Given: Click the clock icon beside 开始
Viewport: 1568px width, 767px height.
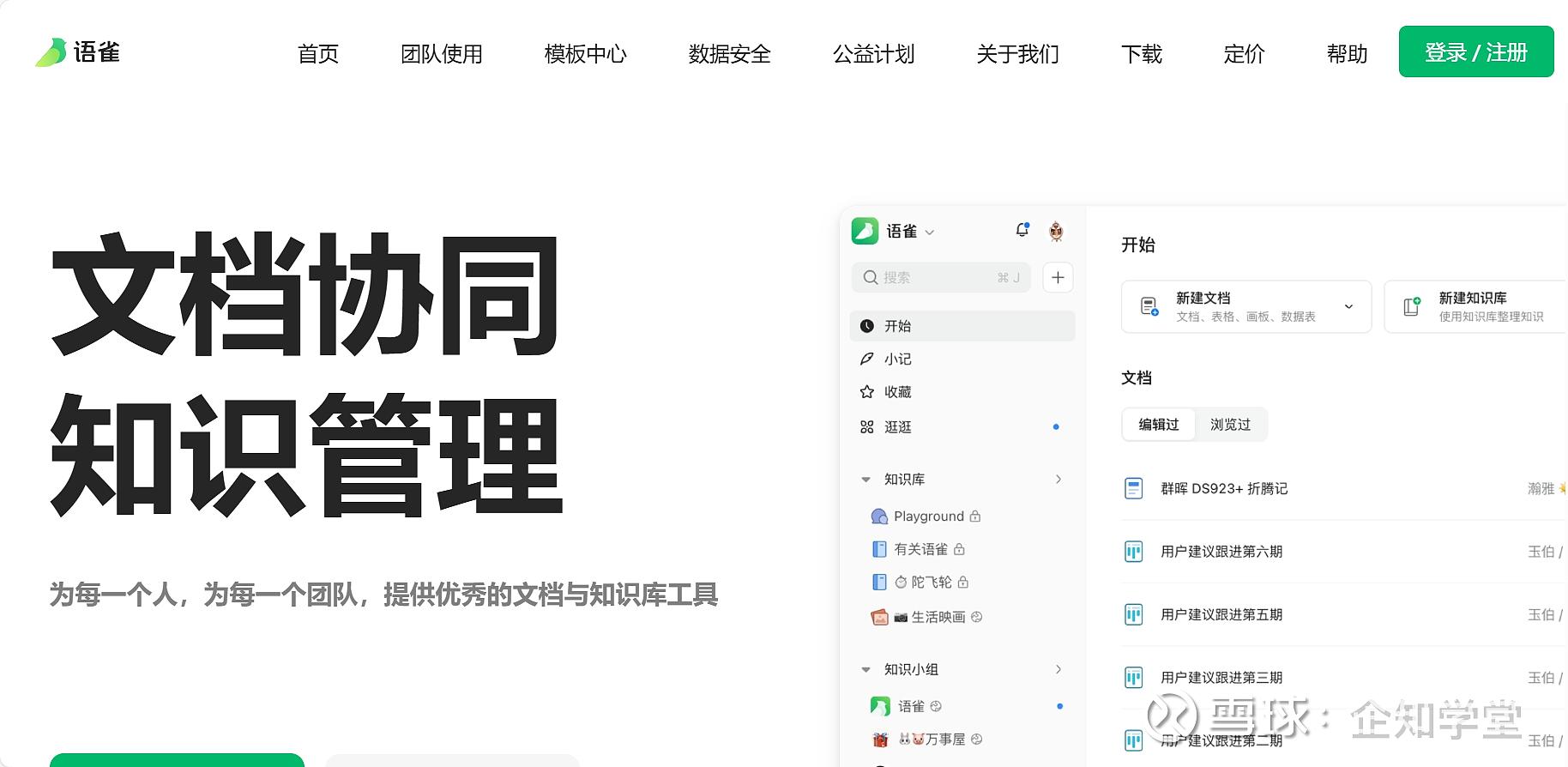Looking at the screenshot, I should click(x=867, y=326).
